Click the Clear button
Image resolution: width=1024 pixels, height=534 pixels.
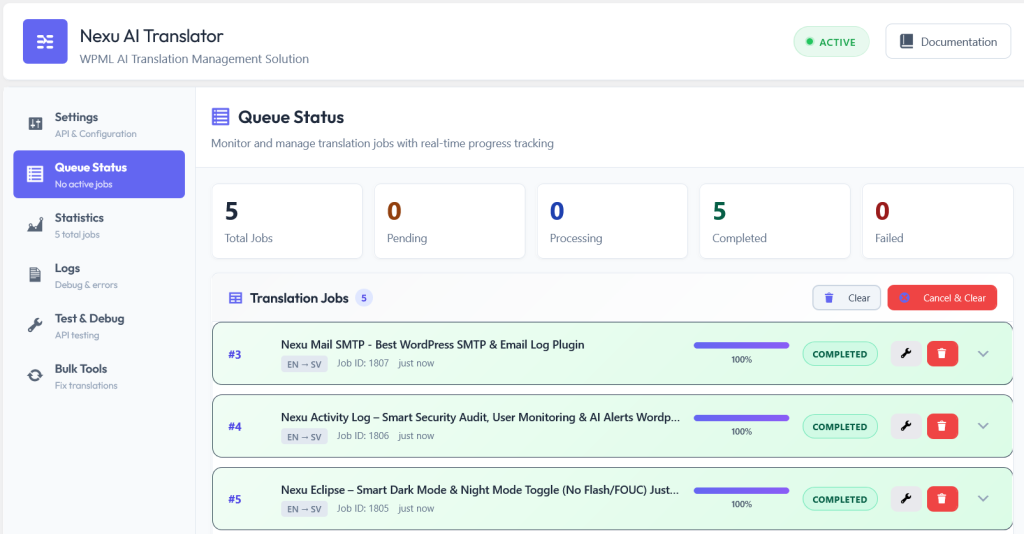(846, 298)
